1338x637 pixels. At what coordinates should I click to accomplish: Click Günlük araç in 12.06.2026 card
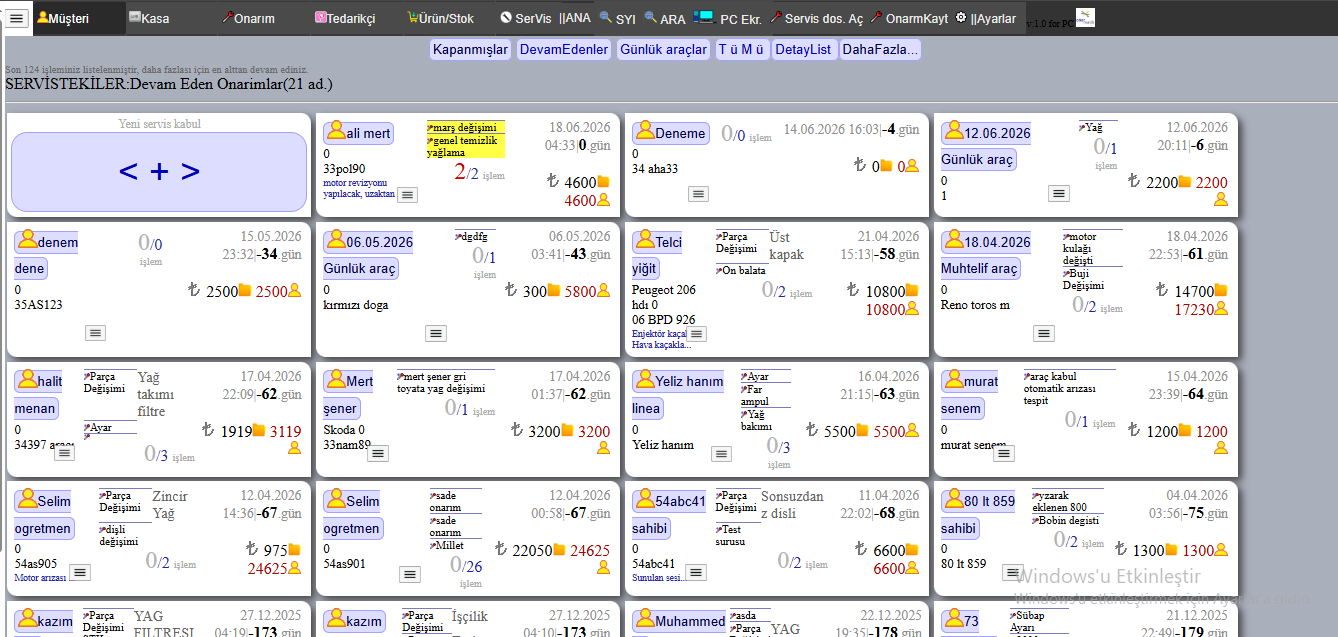pyautogui.click(x=977, y=159)
